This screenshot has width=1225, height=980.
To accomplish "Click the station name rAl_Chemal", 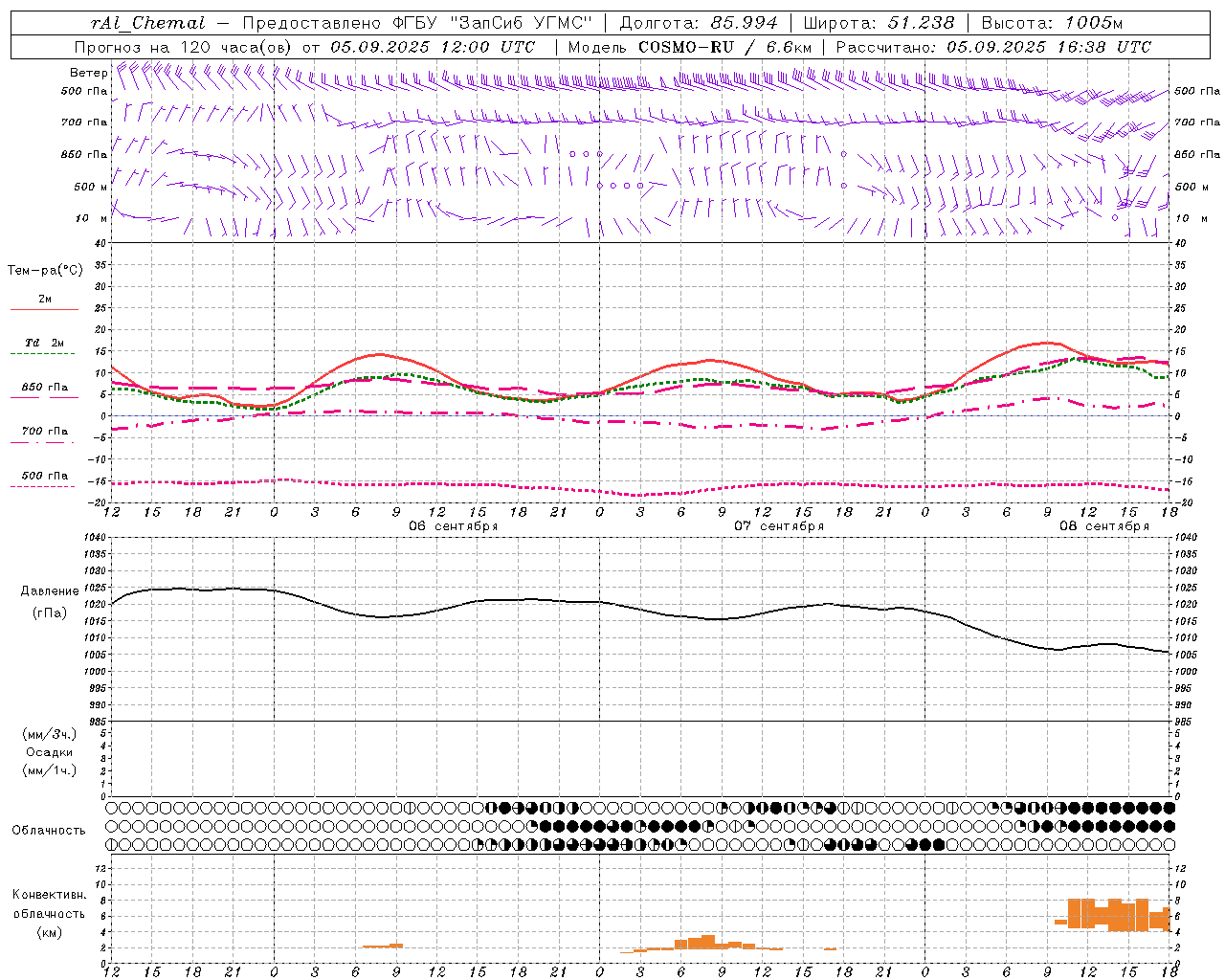I will coord(147,23).
